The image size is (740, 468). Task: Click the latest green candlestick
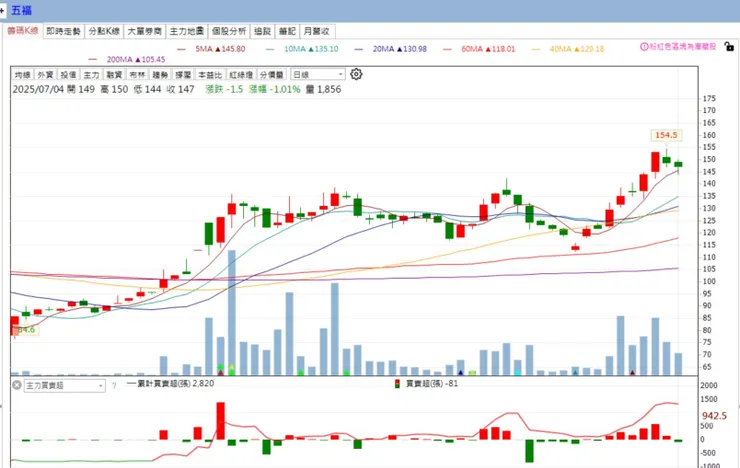(678, 164)
